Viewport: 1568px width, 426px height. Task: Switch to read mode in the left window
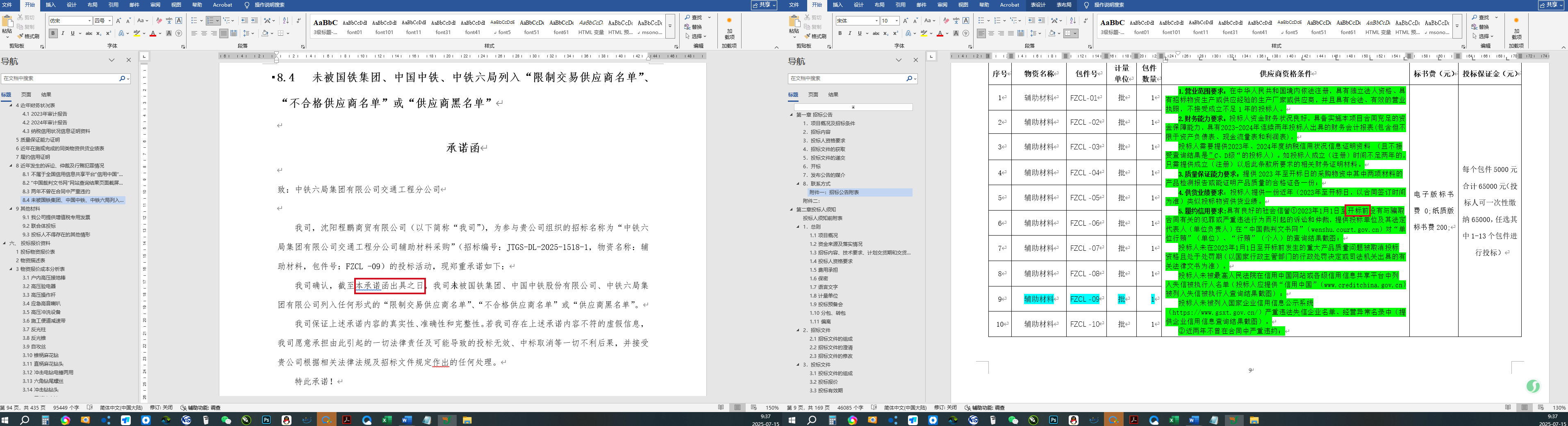click(x=721, y=408)
